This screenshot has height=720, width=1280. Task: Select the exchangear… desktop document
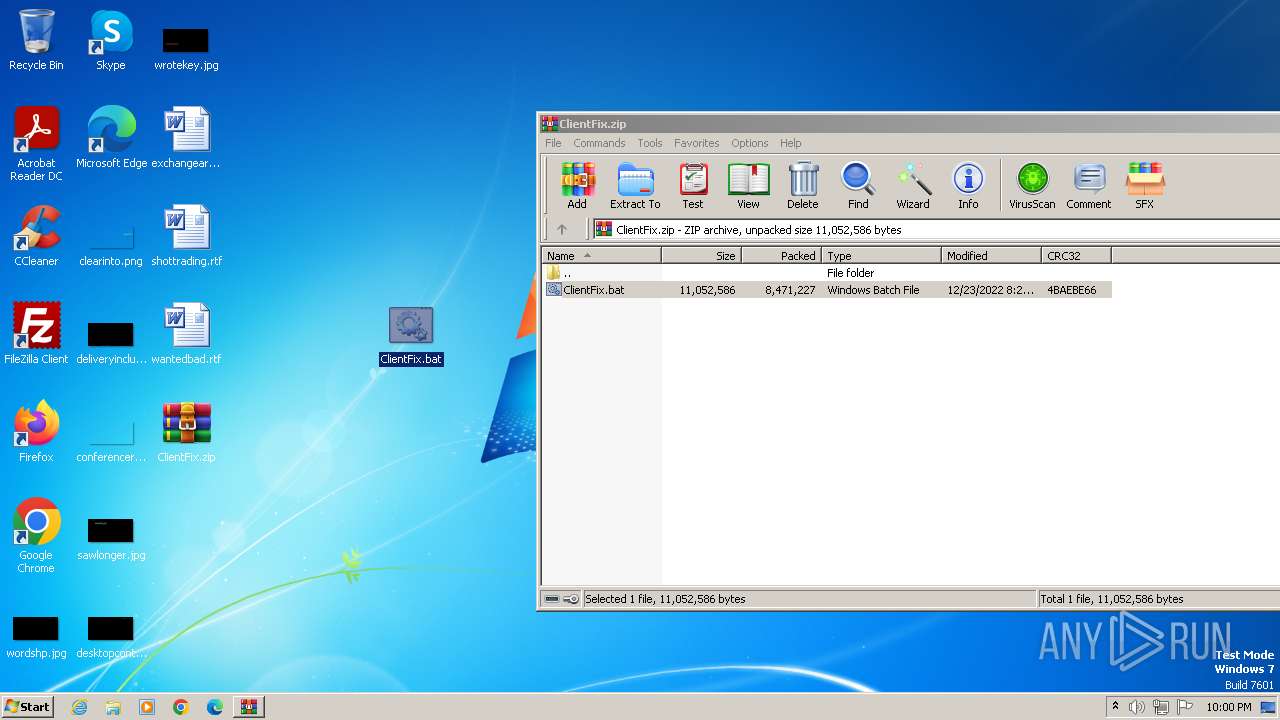[x=186, y=138]
